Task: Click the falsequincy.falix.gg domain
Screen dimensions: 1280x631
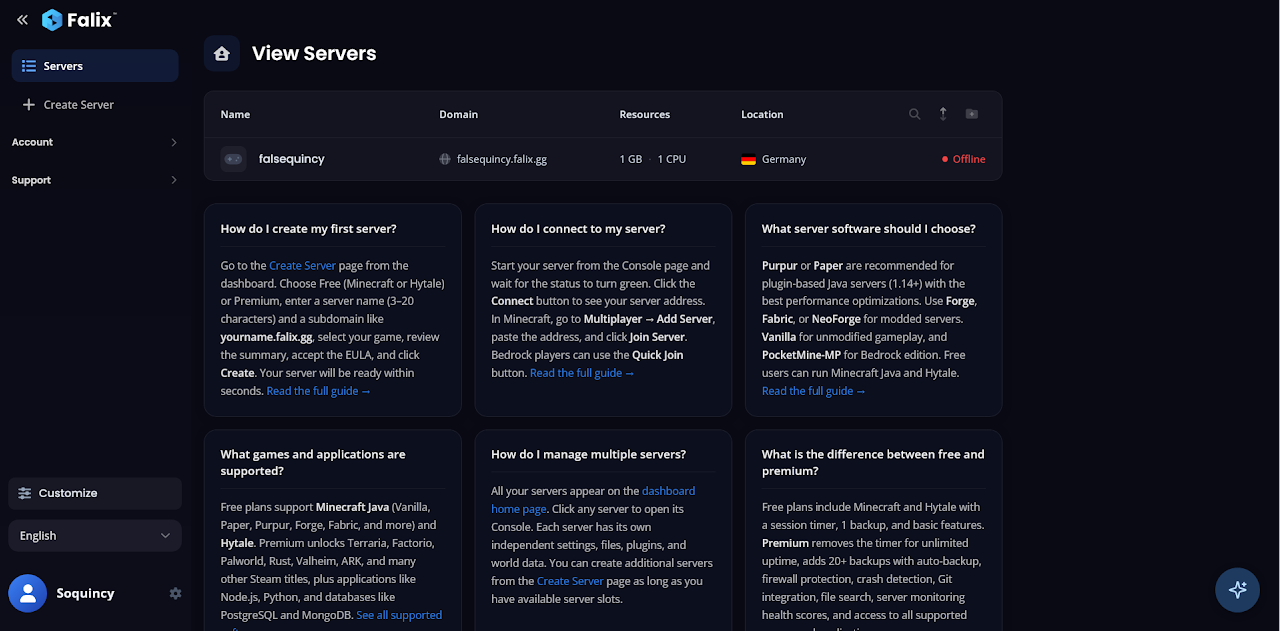Action: tap(501, 159)
